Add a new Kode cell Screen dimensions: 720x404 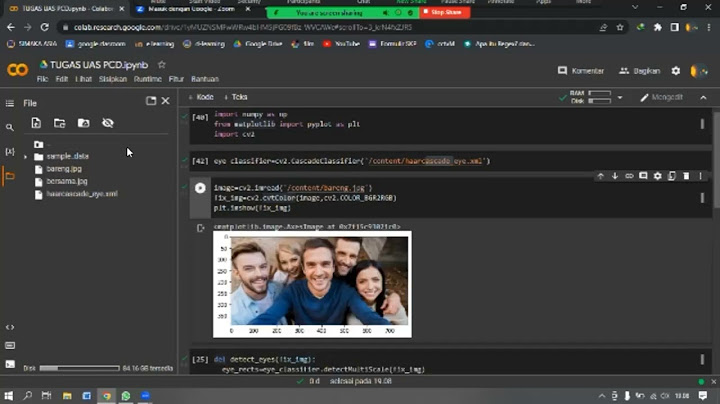point(201,97)
